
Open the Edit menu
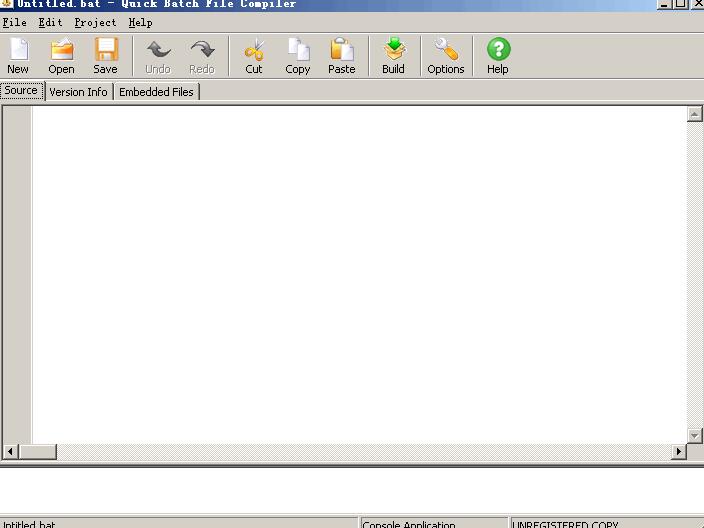pos(50,22)
